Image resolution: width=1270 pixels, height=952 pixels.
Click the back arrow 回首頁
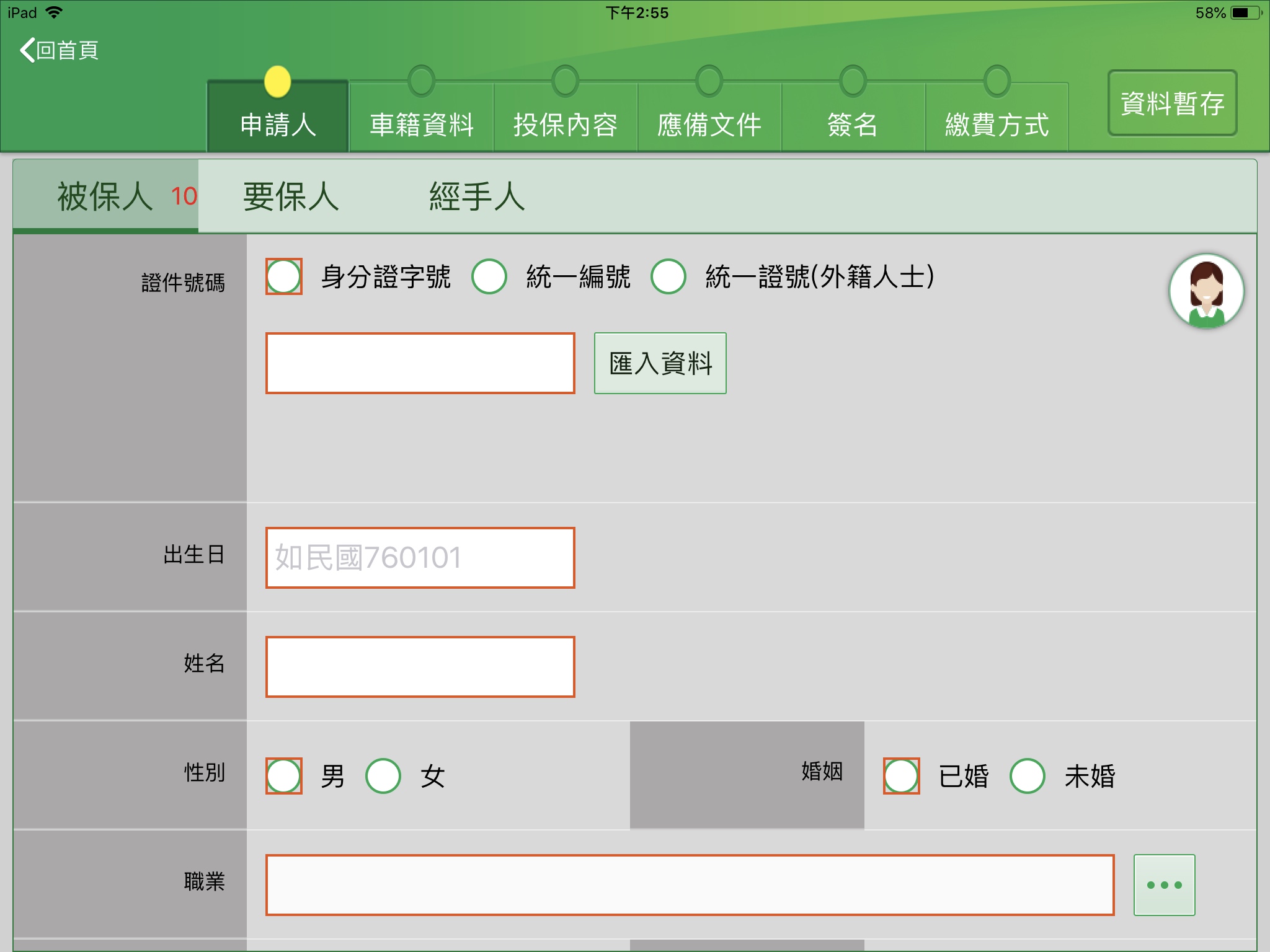(60, 50)
